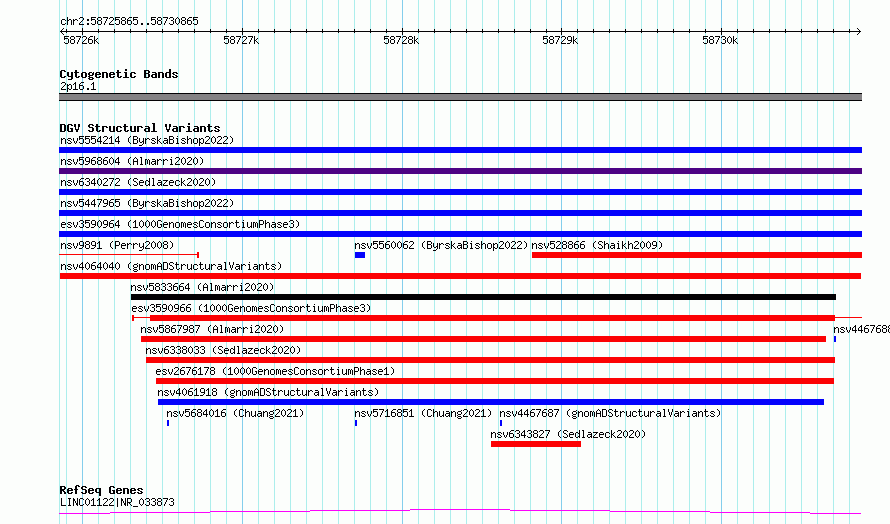Click the 58730k ruler position
Viewport: 890px width, 524px height.
(720, 40)
